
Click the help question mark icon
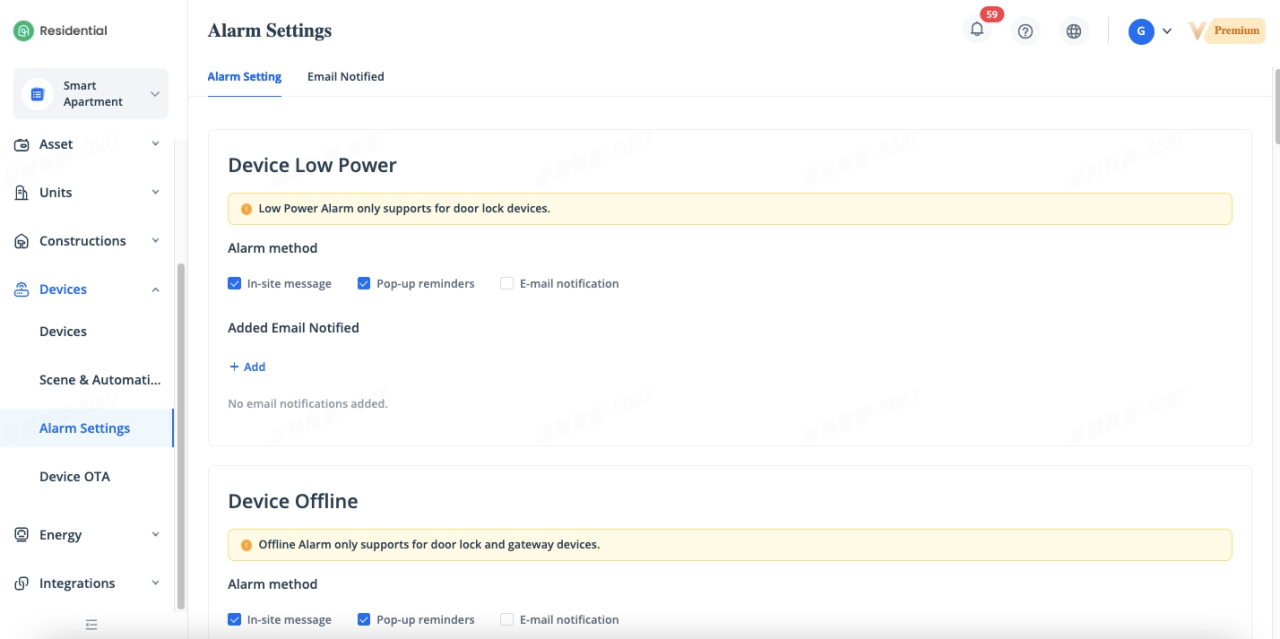click(x=1025, y=31)
